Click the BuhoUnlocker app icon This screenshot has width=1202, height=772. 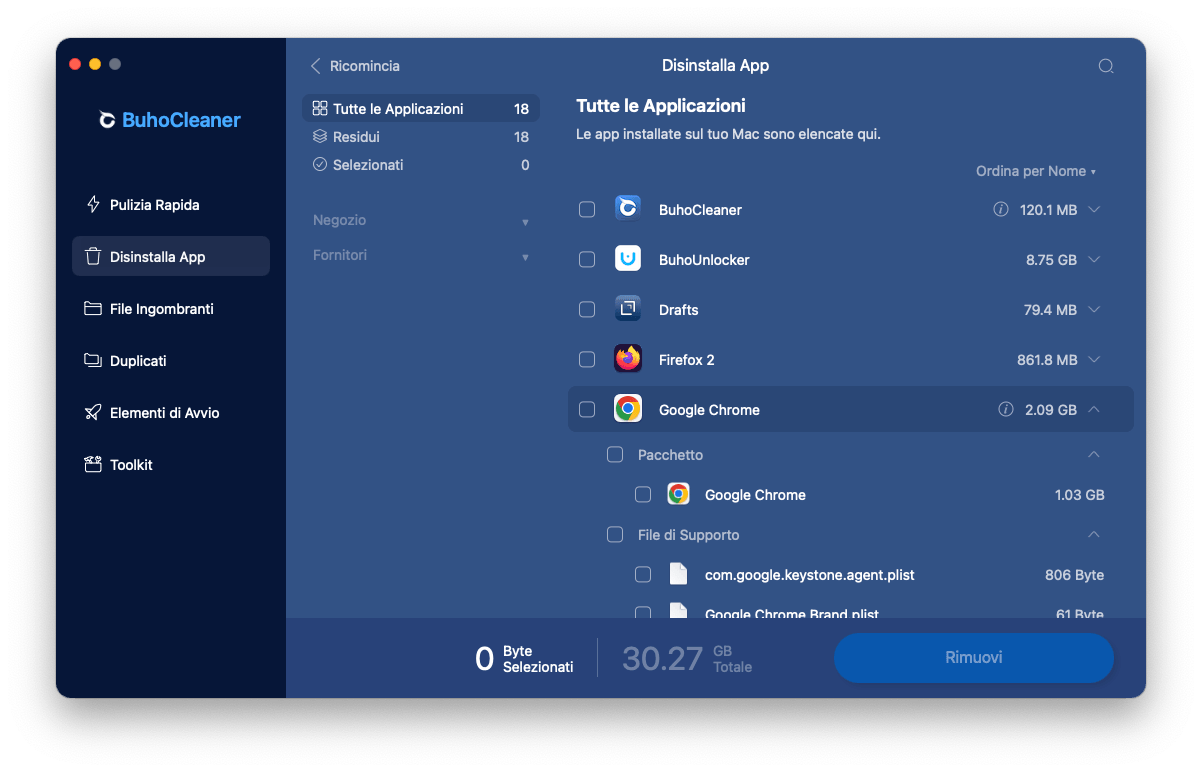(x=627, y=259)
